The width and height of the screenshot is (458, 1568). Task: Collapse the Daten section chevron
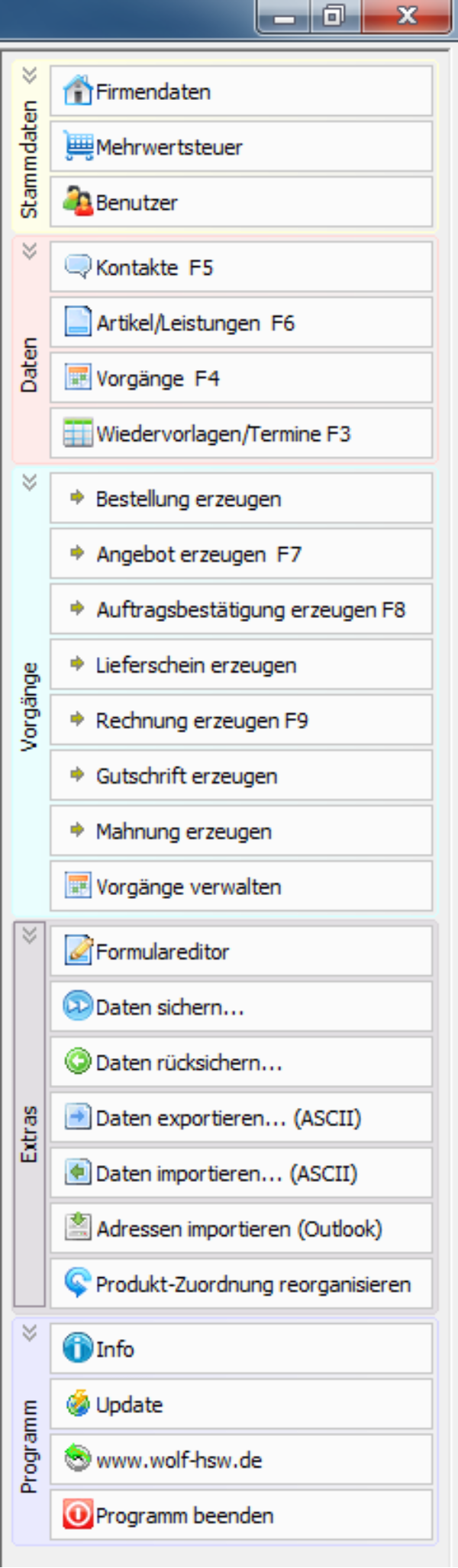coord(30,251)
